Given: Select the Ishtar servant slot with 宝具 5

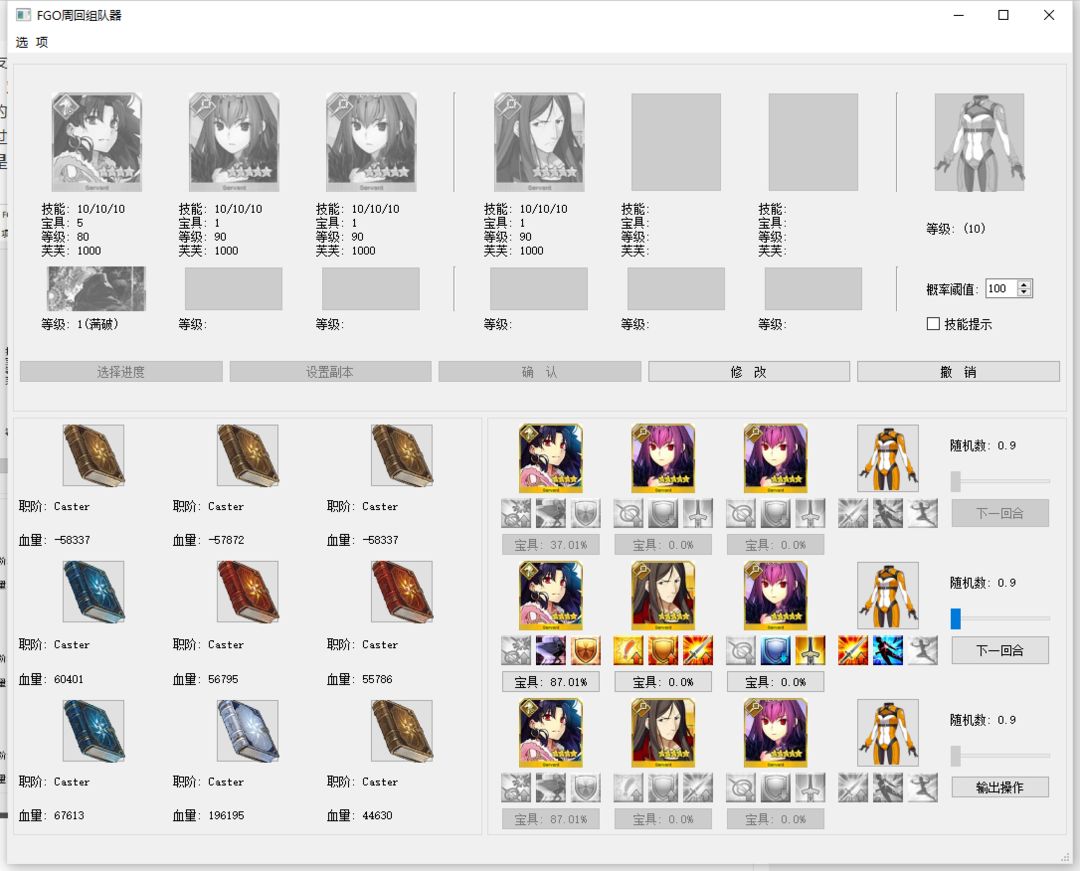Looking at the screenshot, I should [96, 143].
